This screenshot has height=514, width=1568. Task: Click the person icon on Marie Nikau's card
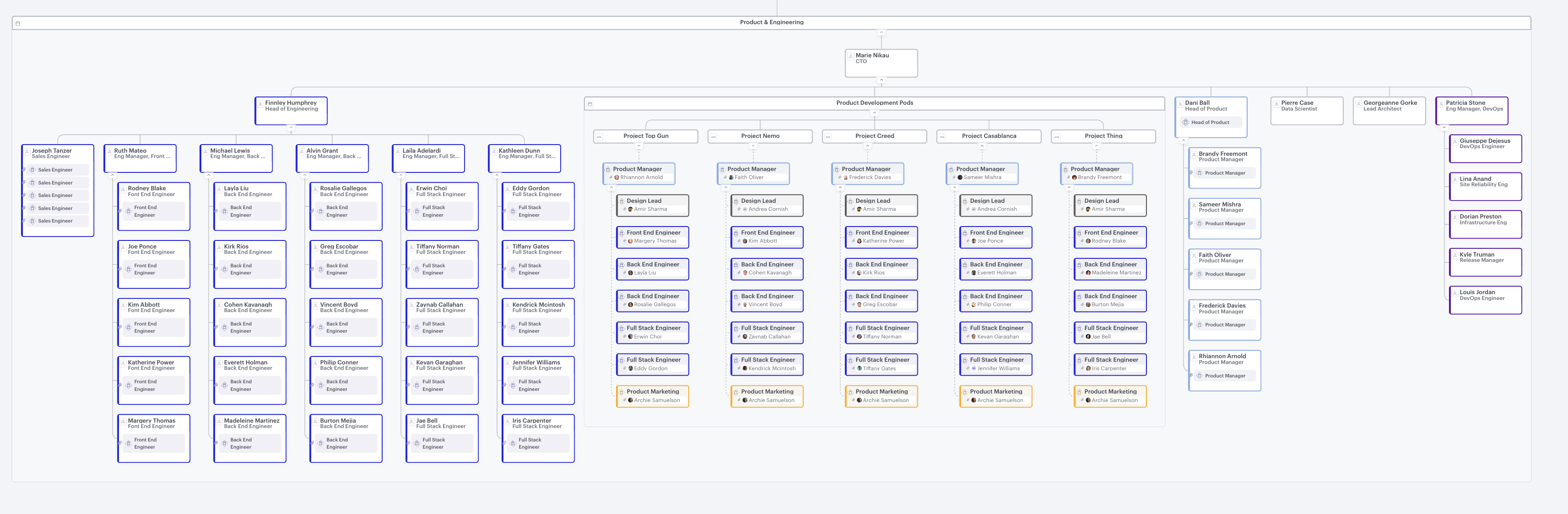[850, 56]
